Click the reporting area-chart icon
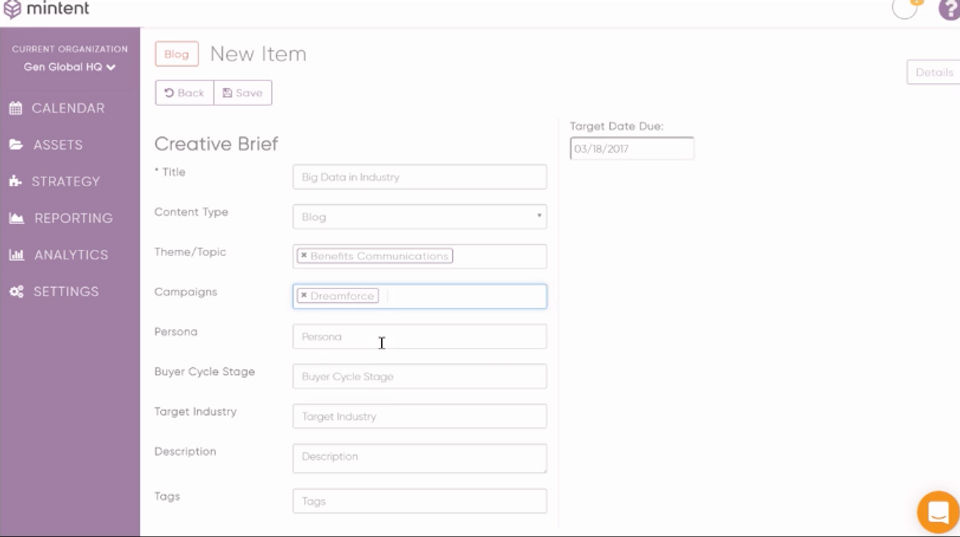This screenshot has width=960, height=537. 17,218
